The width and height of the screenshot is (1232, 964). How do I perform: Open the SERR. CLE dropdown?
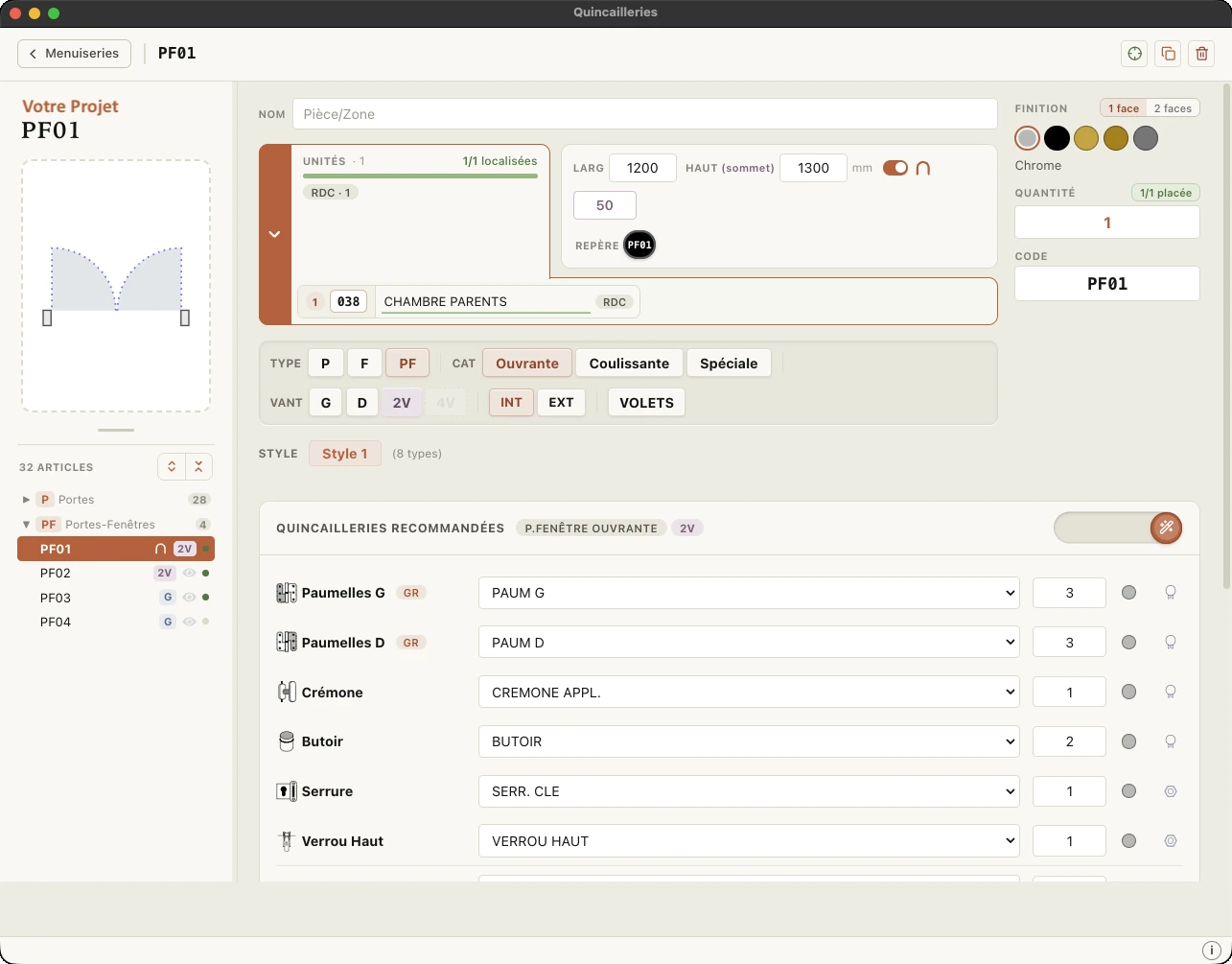point(749,791)
